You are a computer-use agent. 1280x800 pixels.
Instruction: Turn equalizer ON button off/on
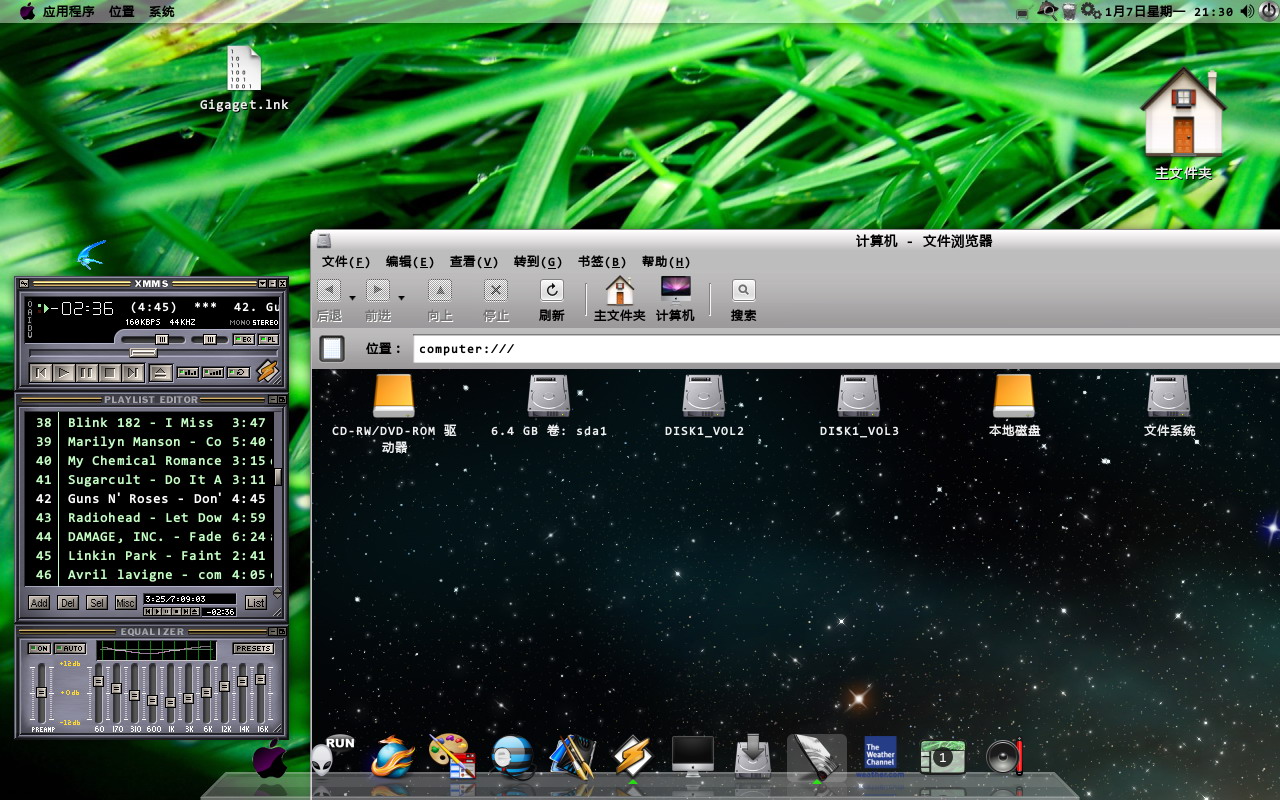coord(39,649)
